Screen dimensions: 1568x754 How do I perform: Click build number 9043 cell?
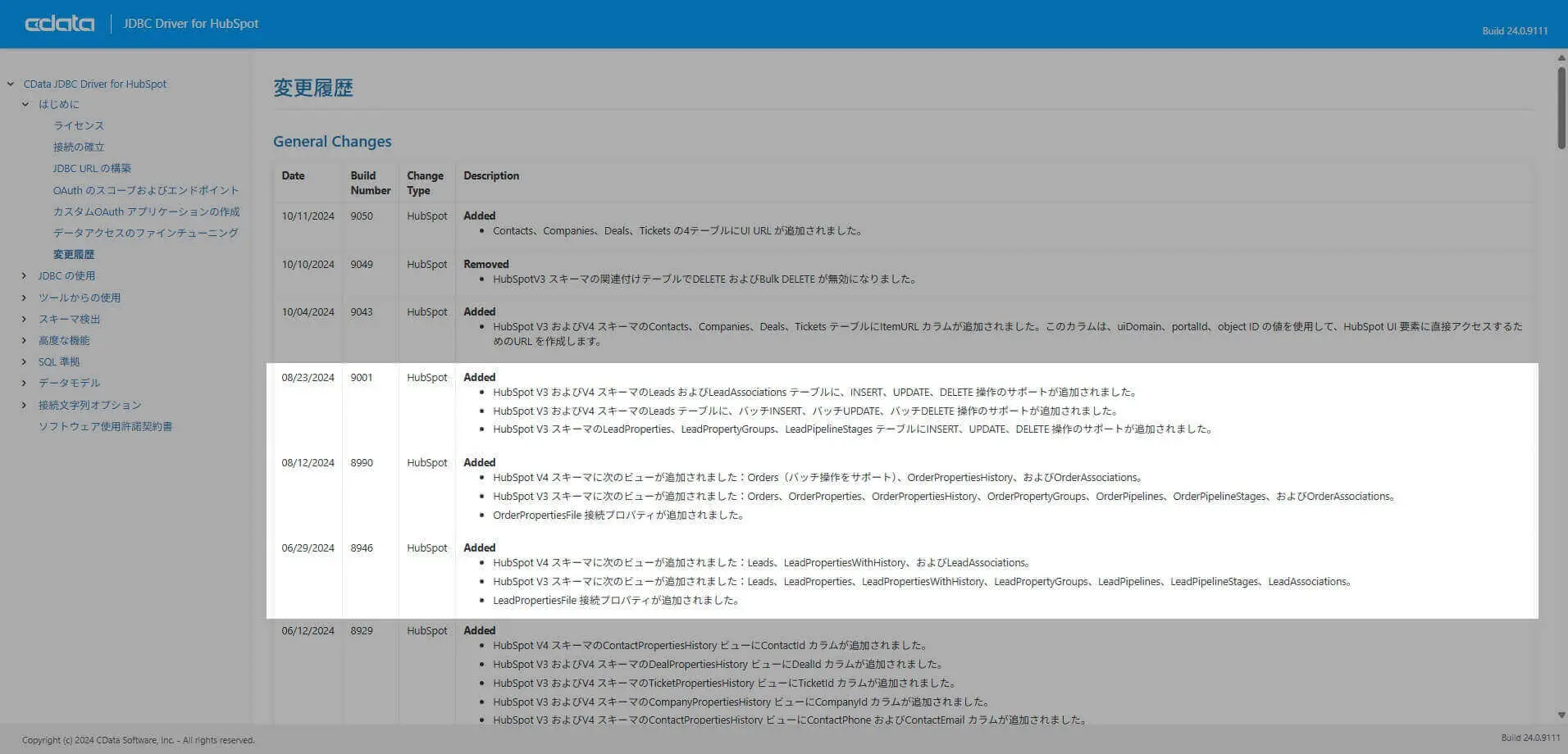362,311
